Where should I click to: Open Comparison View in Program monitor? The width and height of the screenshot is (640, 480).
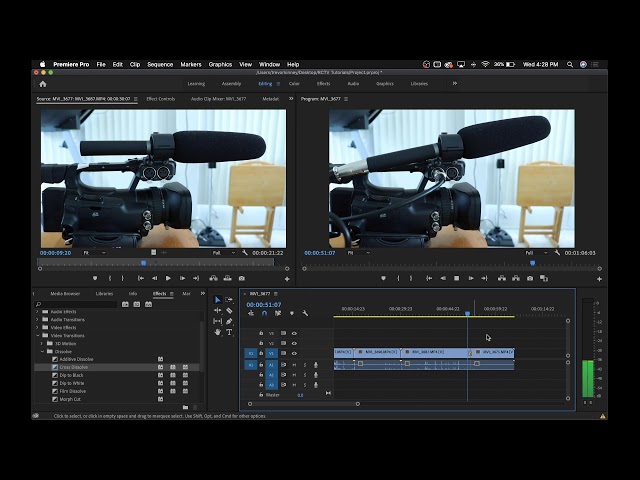coord(544,278)
